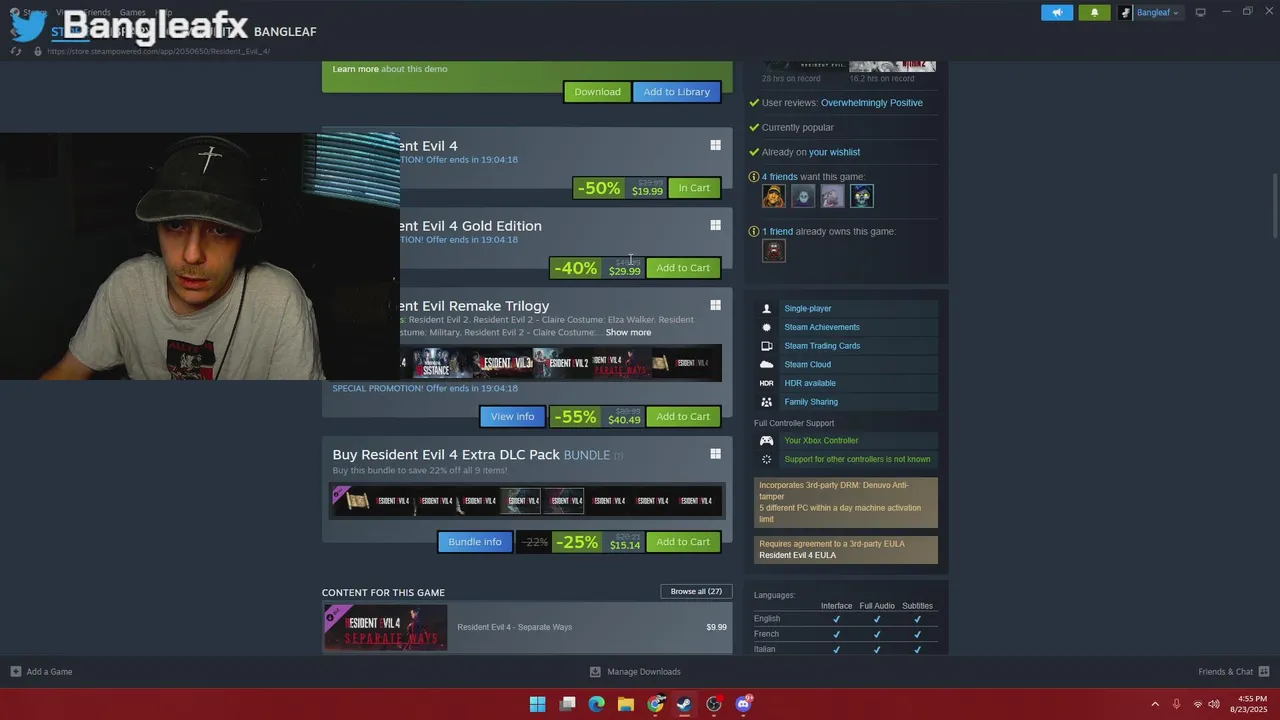Click the Windows icon on Extra DLC Pack
Screen dimensions: 1280x720
tap(715, 454)
